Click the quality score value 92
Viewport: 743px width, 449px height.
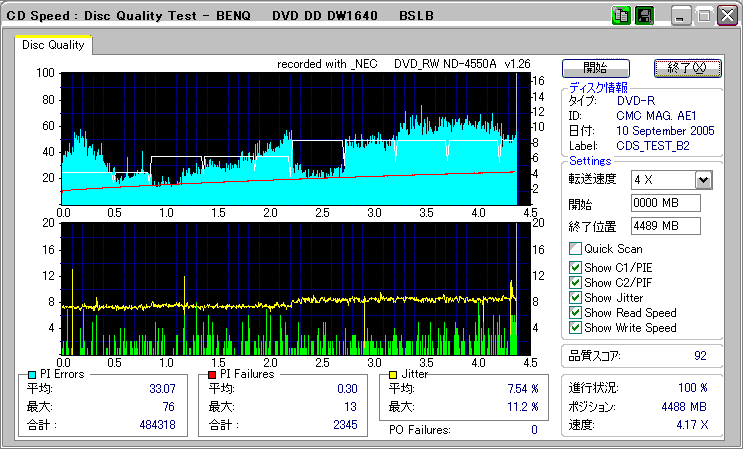700,356
